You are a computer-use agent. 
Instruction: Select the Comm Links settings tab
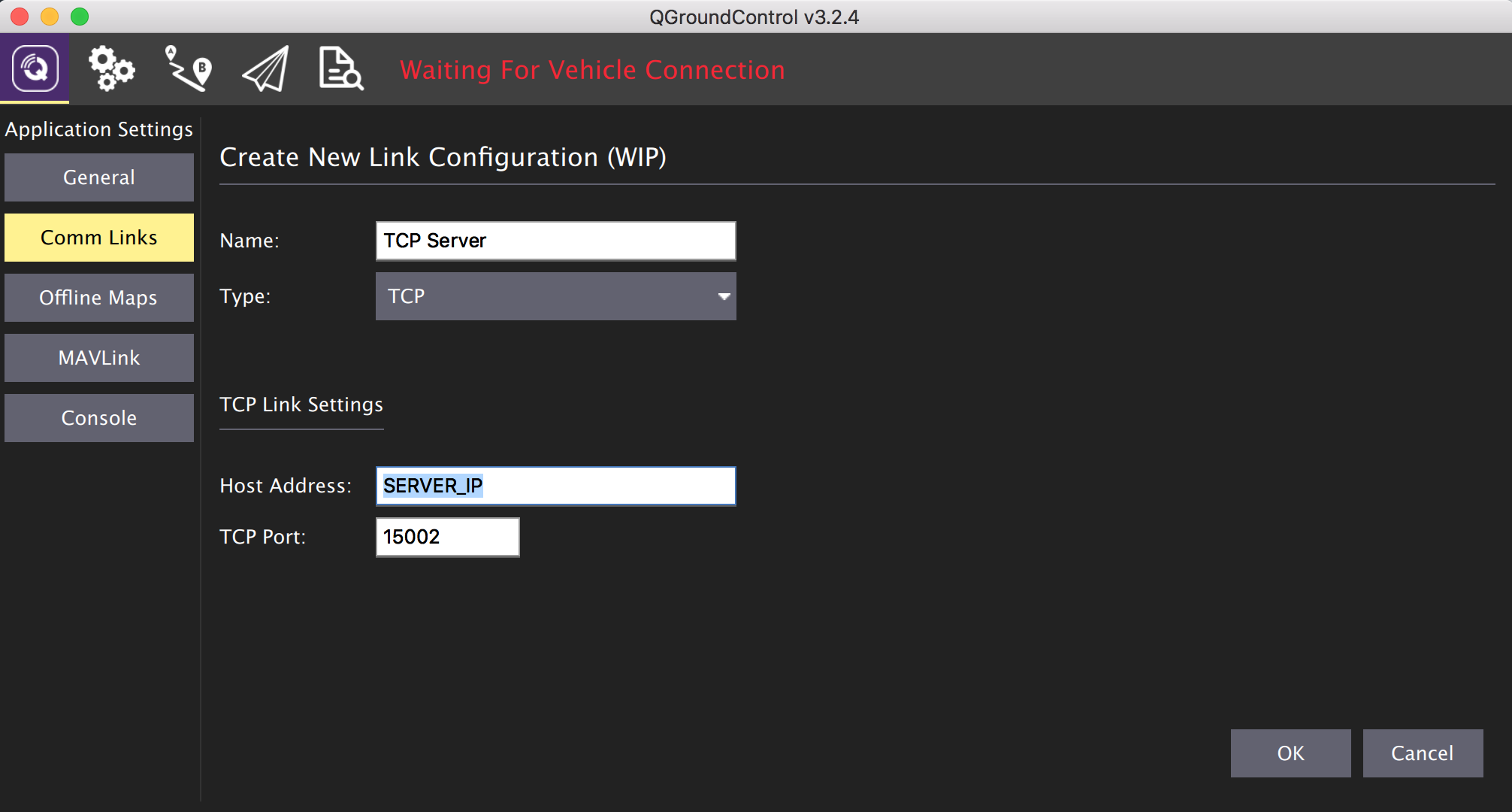[x=99, y=238]
